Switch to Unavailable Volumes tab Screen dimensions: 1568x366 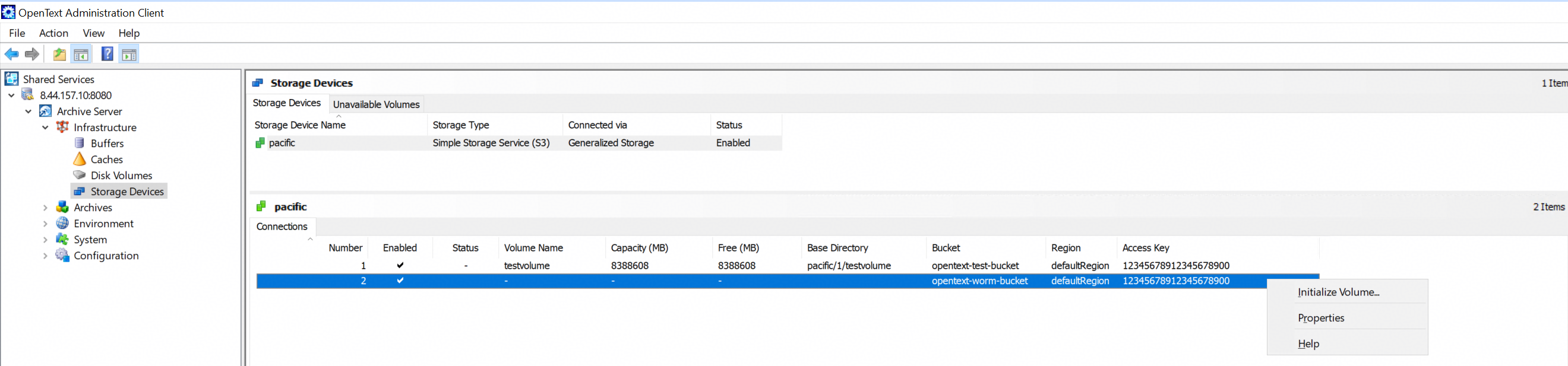coord(376,104)
